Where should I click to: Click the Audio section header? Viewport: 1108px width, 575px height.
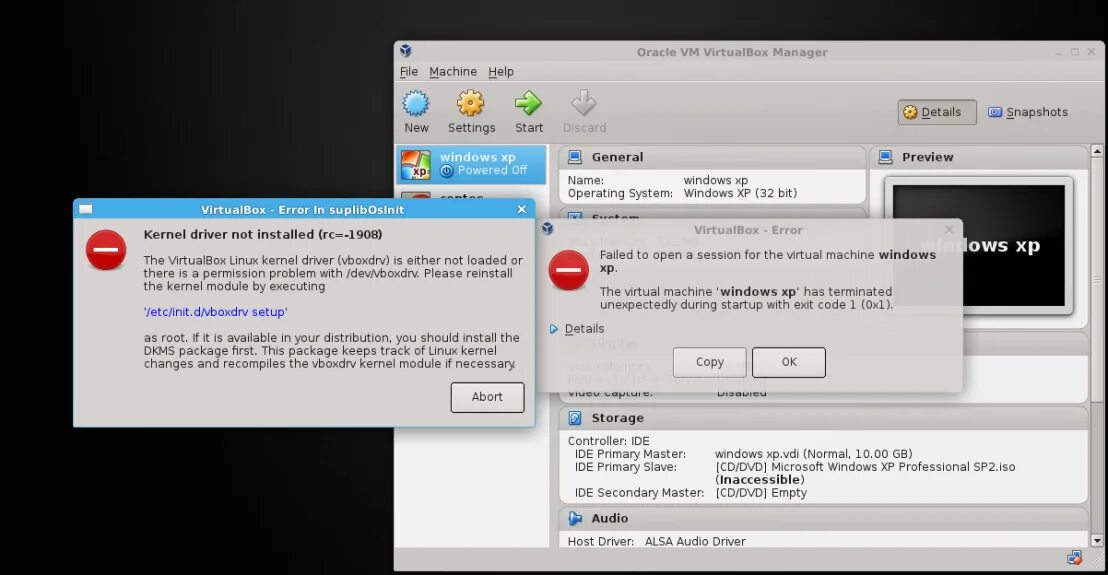(x=824, y=518)
